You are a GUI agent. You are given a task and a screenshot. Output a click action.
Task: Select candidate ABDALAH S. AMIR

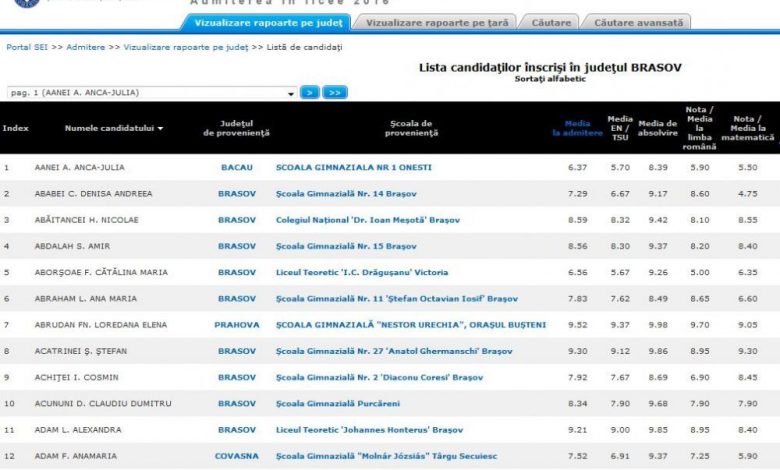[x=73, y=247]
